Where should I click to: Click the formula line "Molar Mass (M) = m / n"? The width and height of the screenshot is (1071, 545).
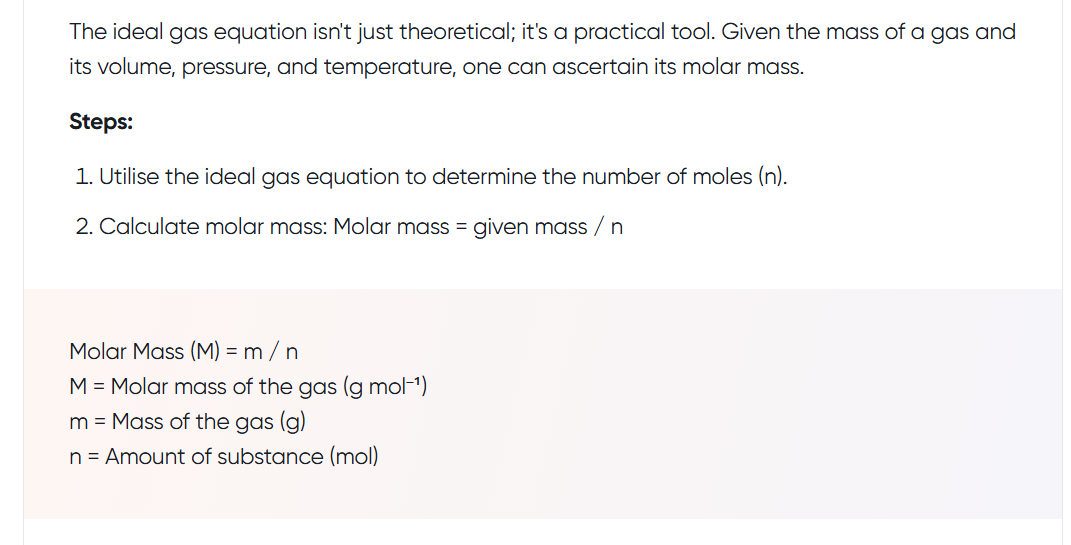click(184, 351)
